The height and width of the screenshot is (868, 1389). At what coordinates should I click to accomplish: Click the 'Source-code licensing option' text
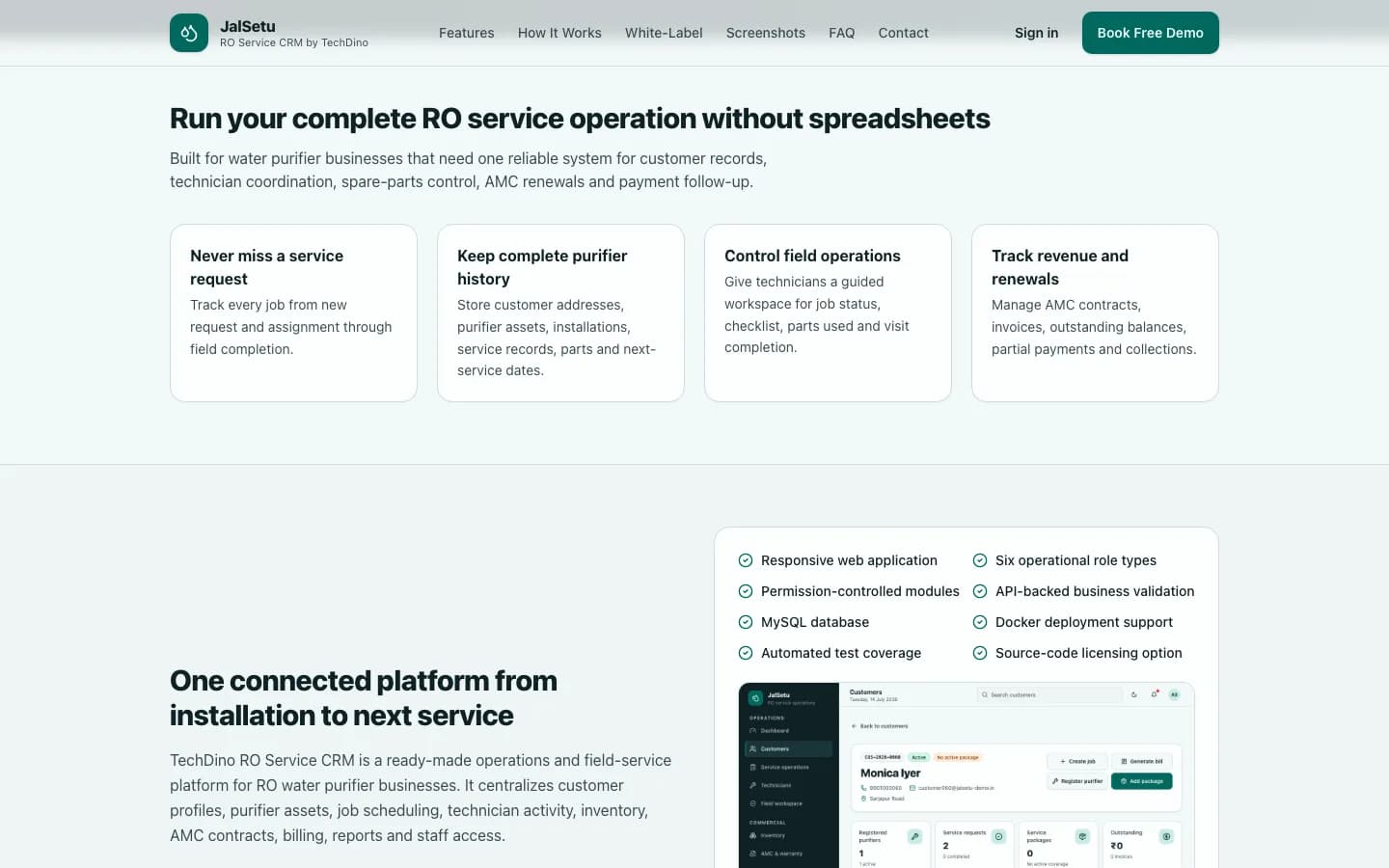[x=1089, y=653]
